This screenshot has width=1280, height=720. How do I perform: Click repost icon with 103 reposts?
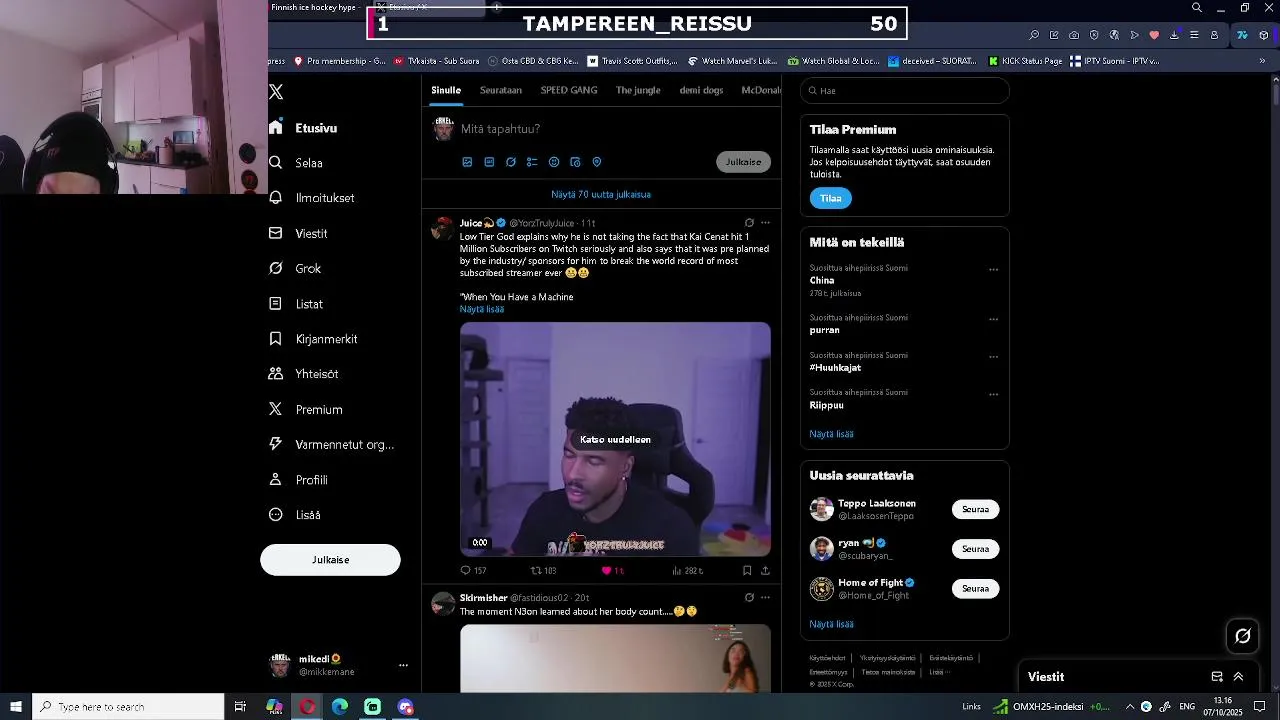(536, 570)
